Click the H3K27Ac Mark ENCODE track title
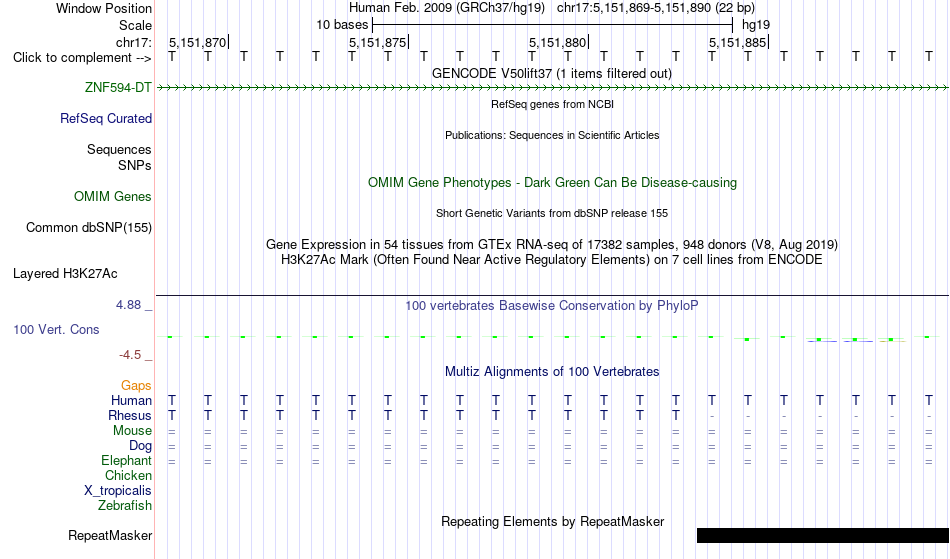Viewport: 950px width, 559px height. point(552,260)
